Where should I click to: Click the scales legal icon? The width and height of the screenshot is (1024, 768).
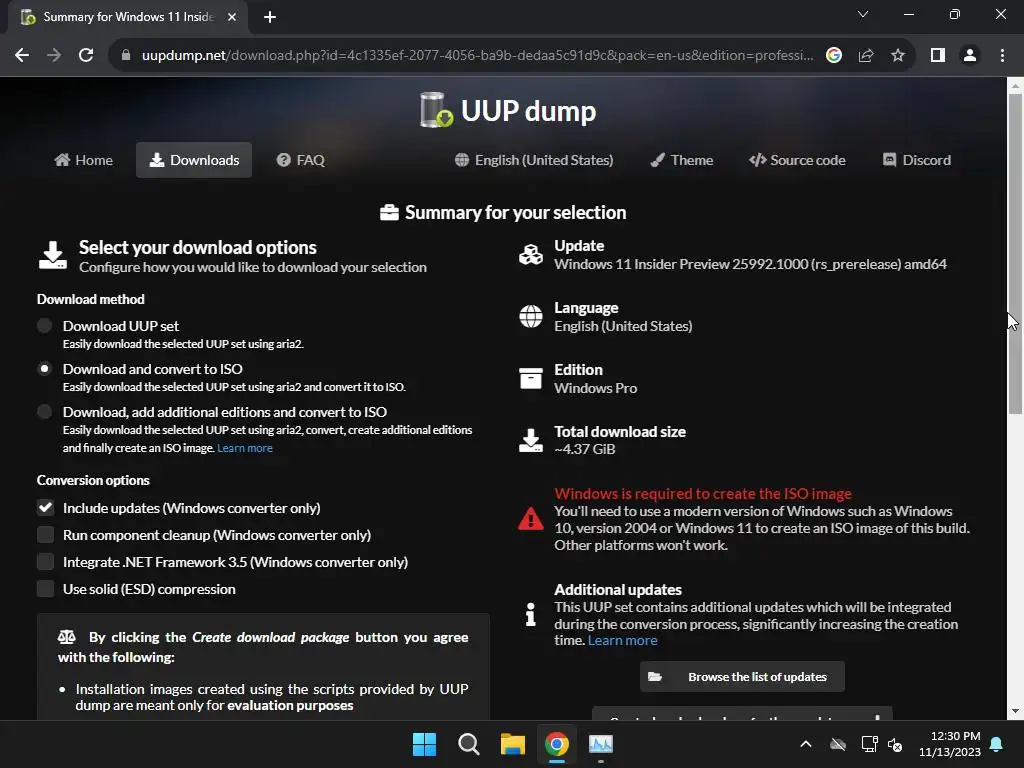[67, 637]
